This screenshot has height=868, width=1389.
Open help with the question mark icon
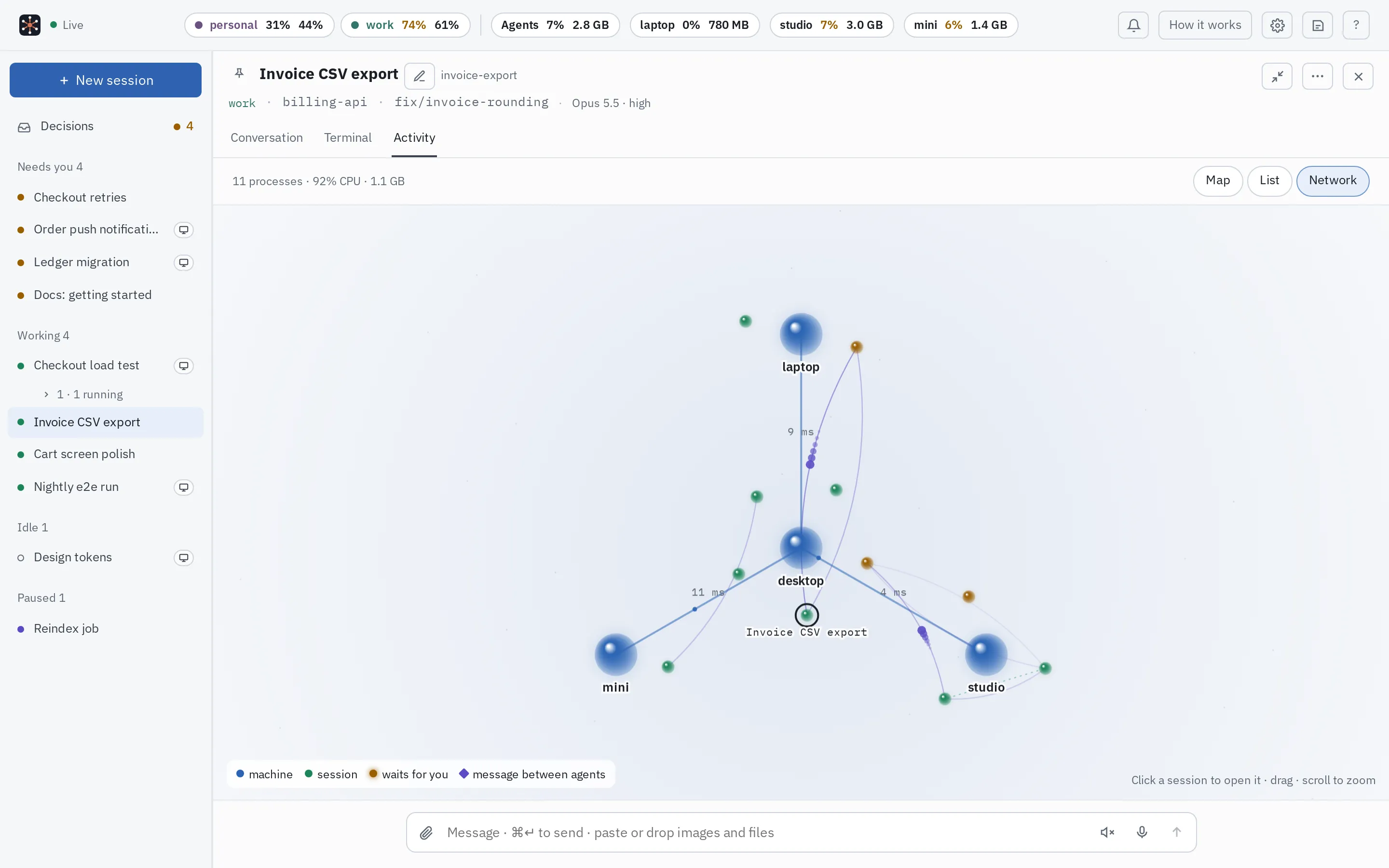pos(1356,25)
